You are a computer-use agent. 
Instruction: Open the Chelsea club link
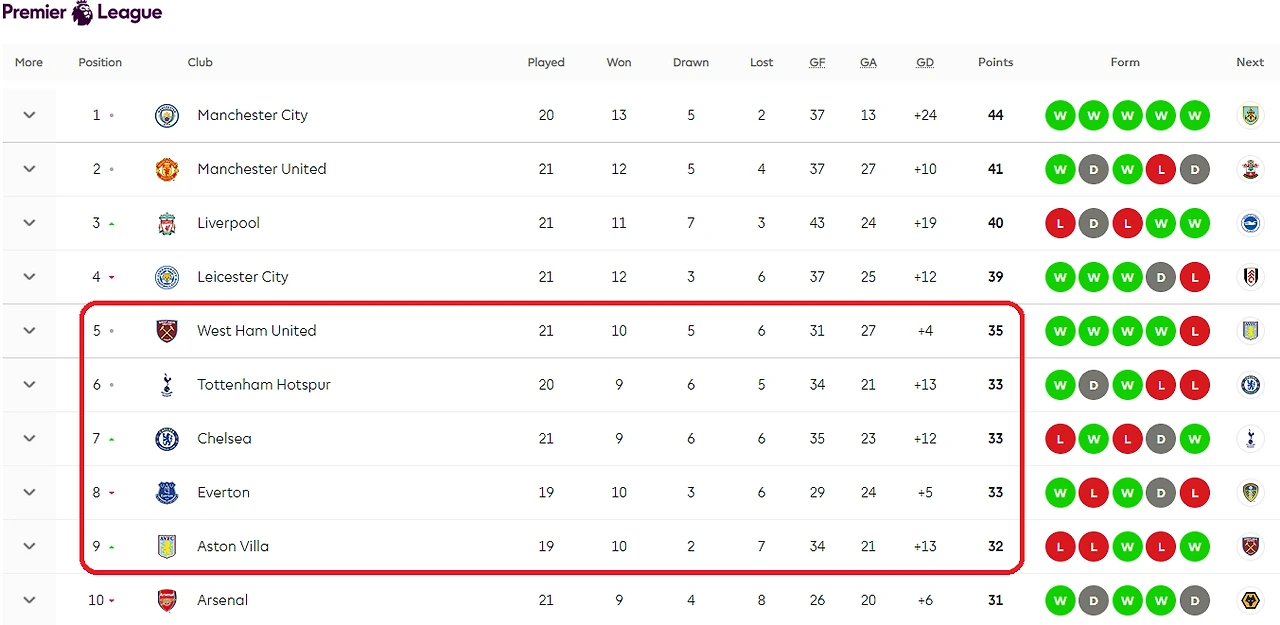click(224, 439)
